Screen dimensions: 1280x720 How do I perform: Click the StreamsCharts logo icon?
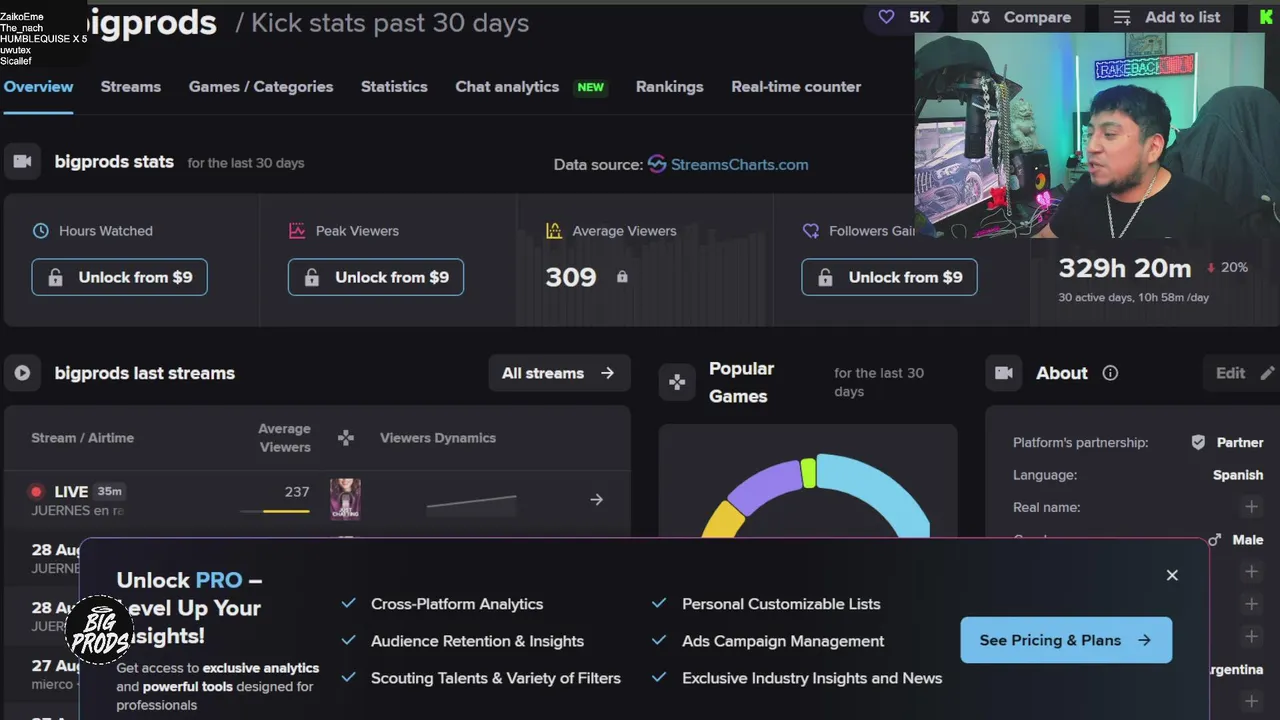tap(657, 164)
